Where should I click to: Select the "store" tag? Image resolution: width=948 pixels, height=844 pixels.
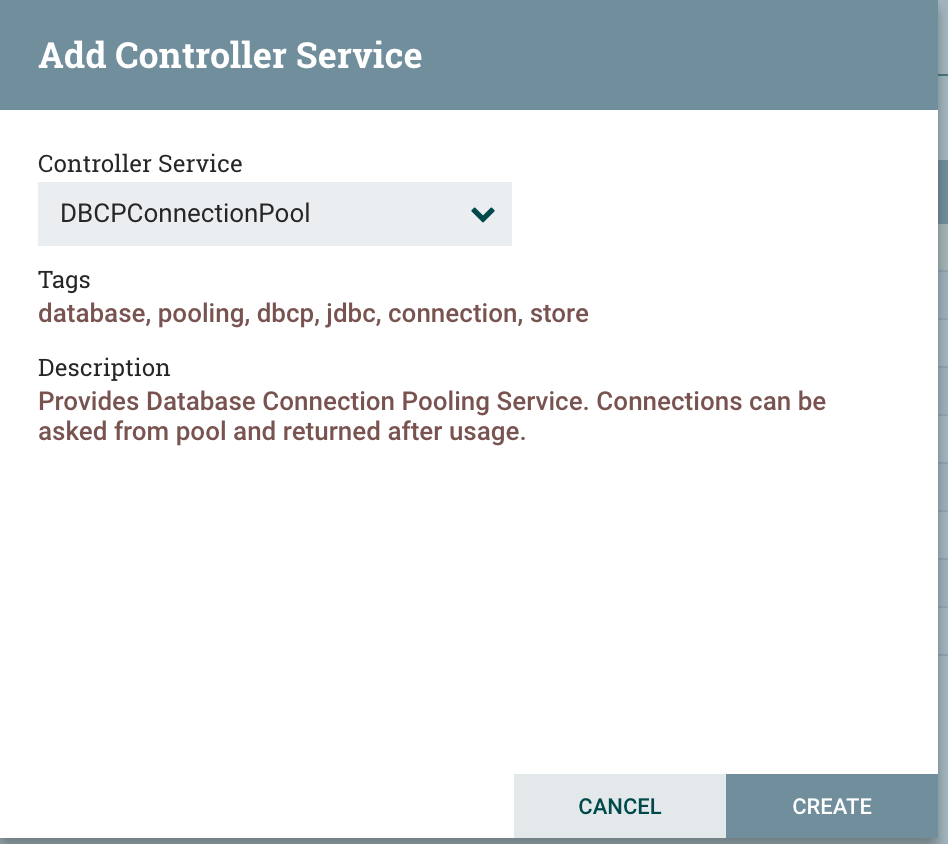[x=559, y=314]
